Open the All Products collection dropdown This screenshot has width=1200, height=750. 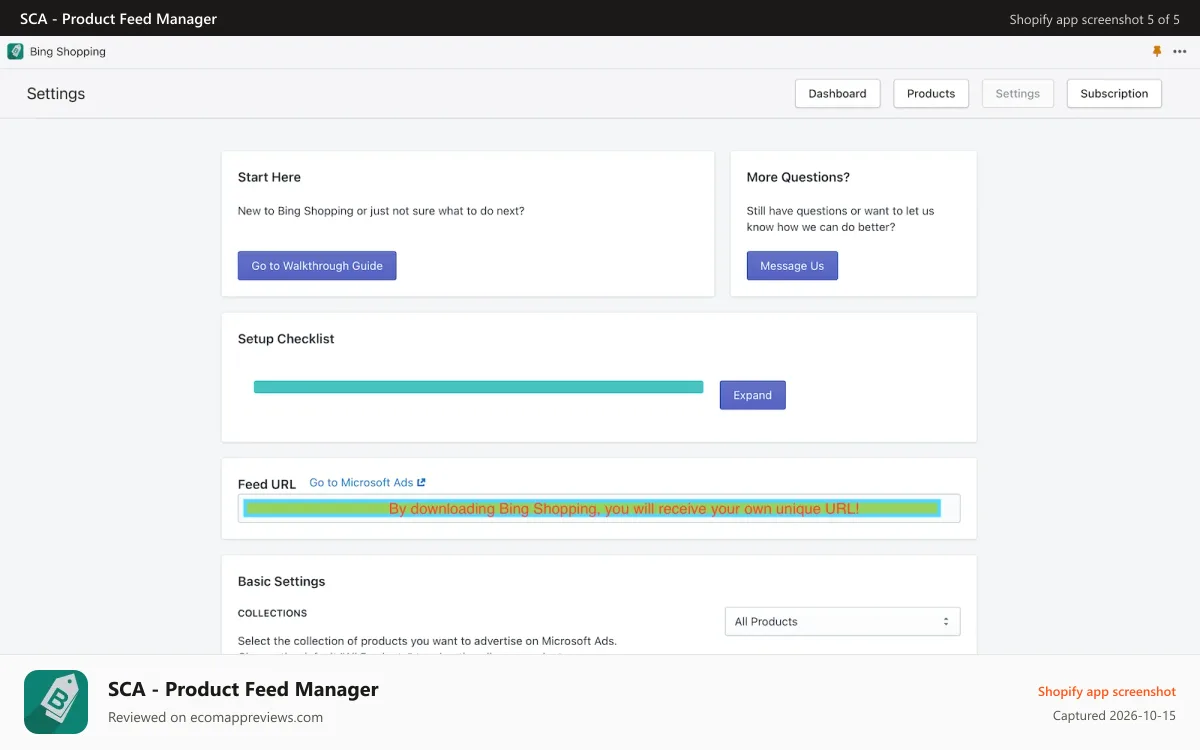[x=842, y=621]
